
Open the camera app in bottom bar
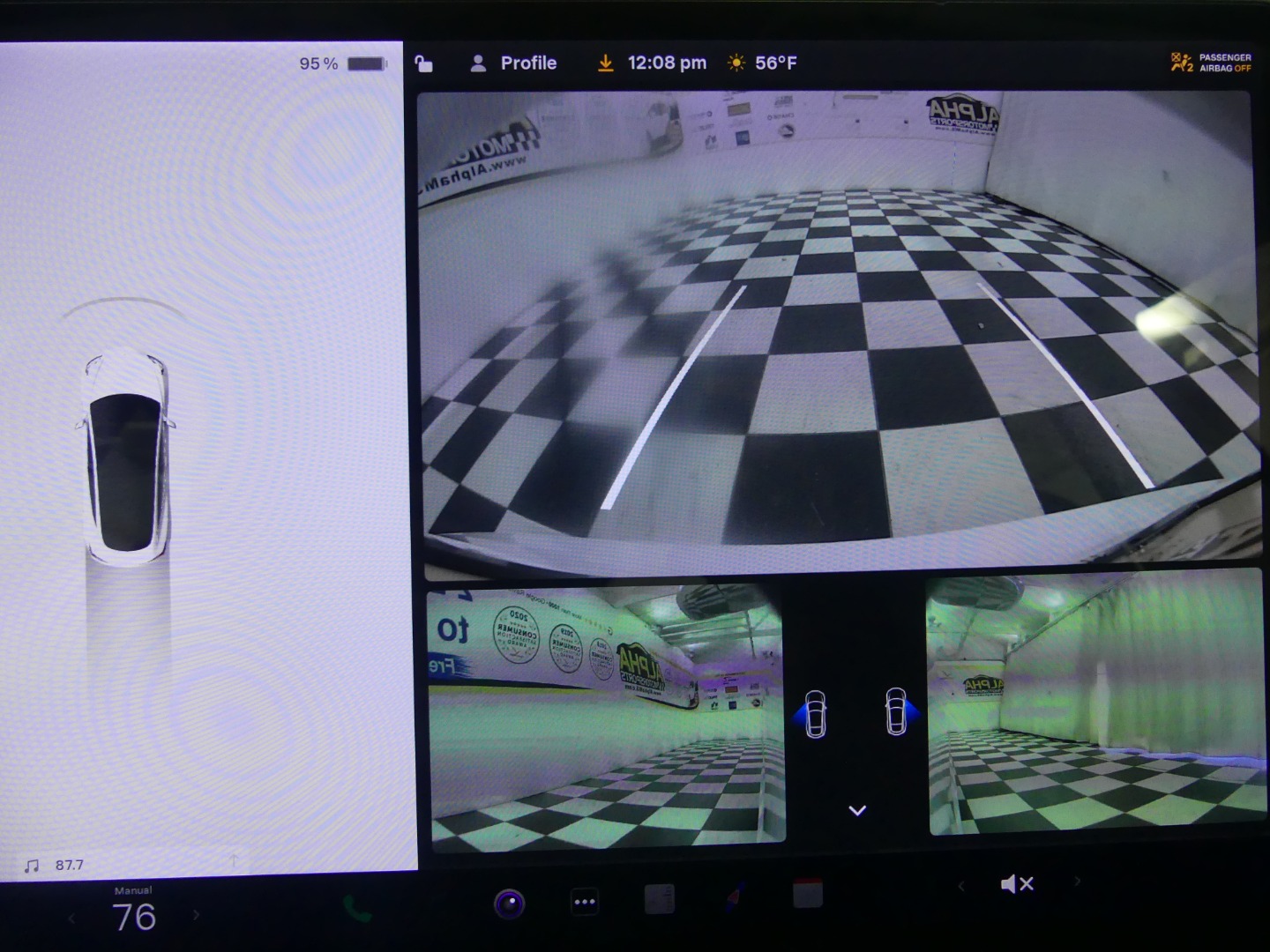pyautogui.click(x=509, y=903)
